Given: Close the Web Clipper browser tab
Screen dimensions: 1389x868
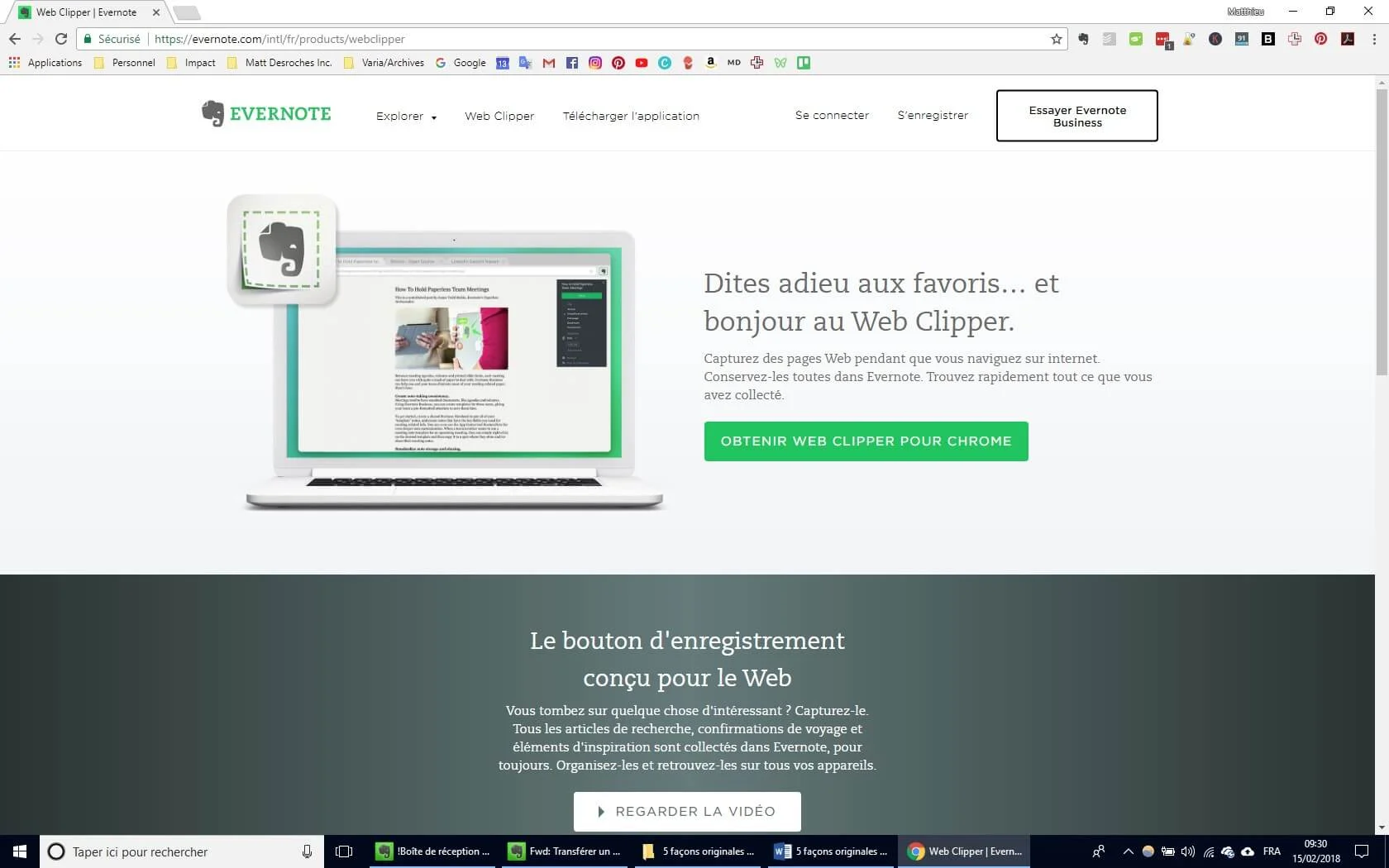Looking at the screenshot, I should point(155,12).
